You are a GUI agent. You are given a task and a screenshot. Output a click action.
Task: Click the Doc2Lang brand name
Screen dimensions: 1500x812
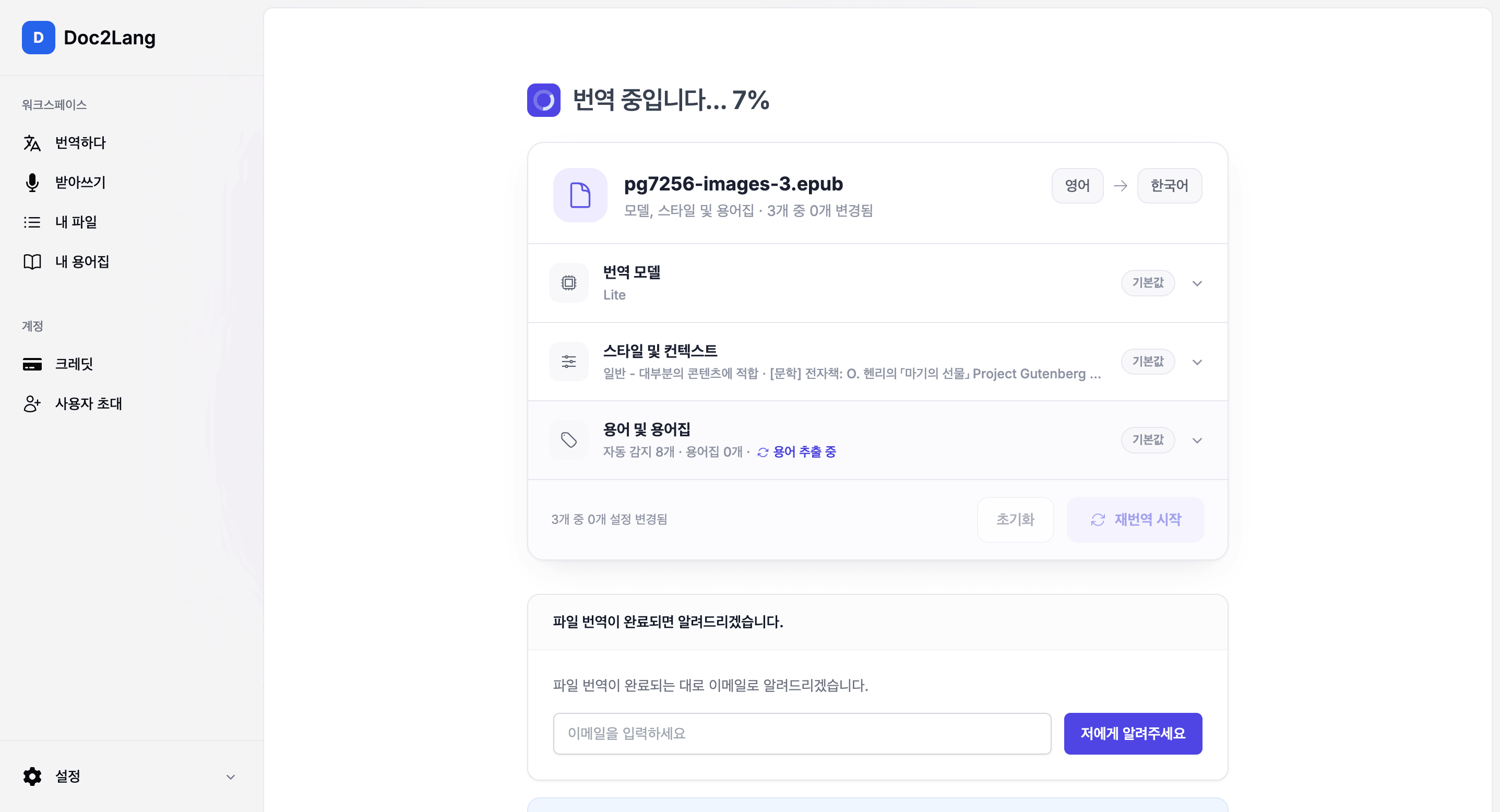tap(110, 38)
